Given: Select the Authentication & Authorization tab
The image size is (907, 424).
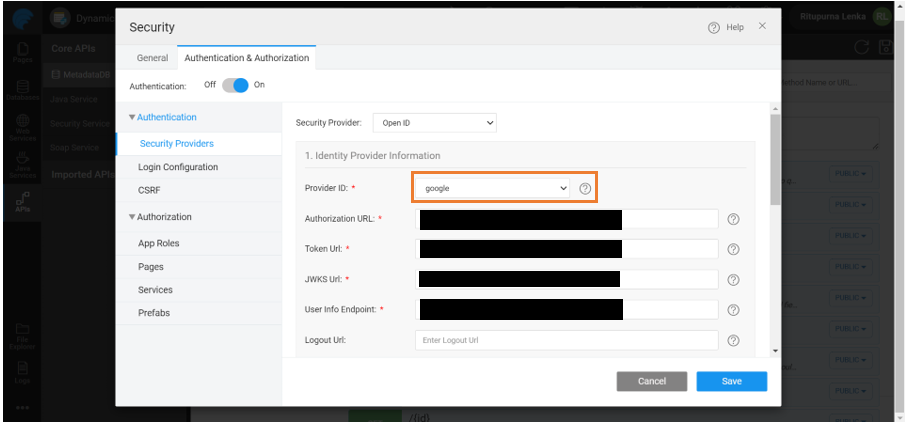Looking at the screenshot, I should click(x=247, y=58).
